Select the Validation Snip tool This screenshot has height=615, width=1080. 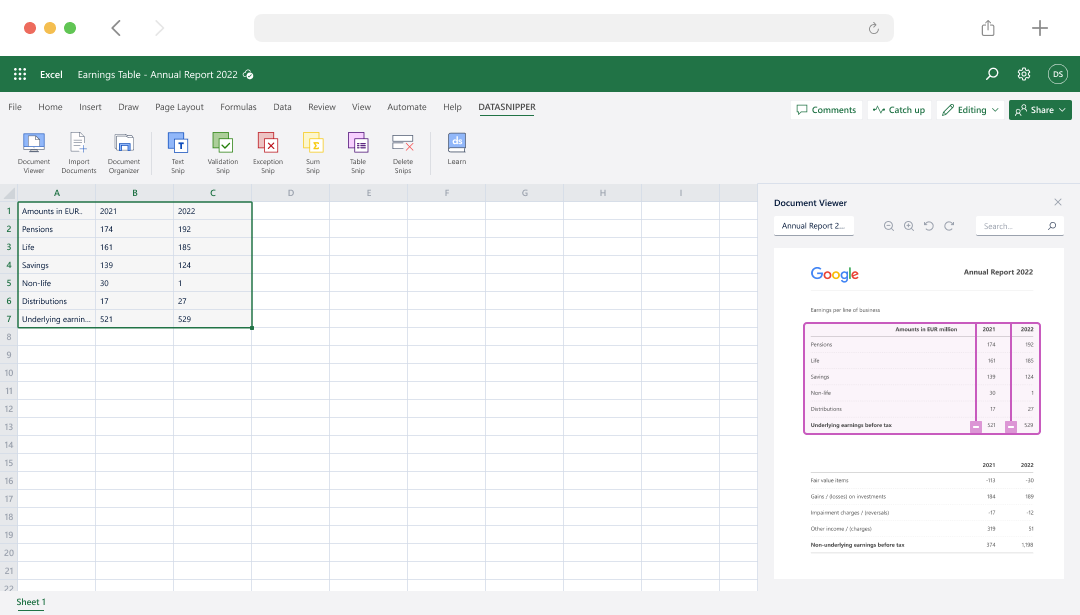pos(222,152)
